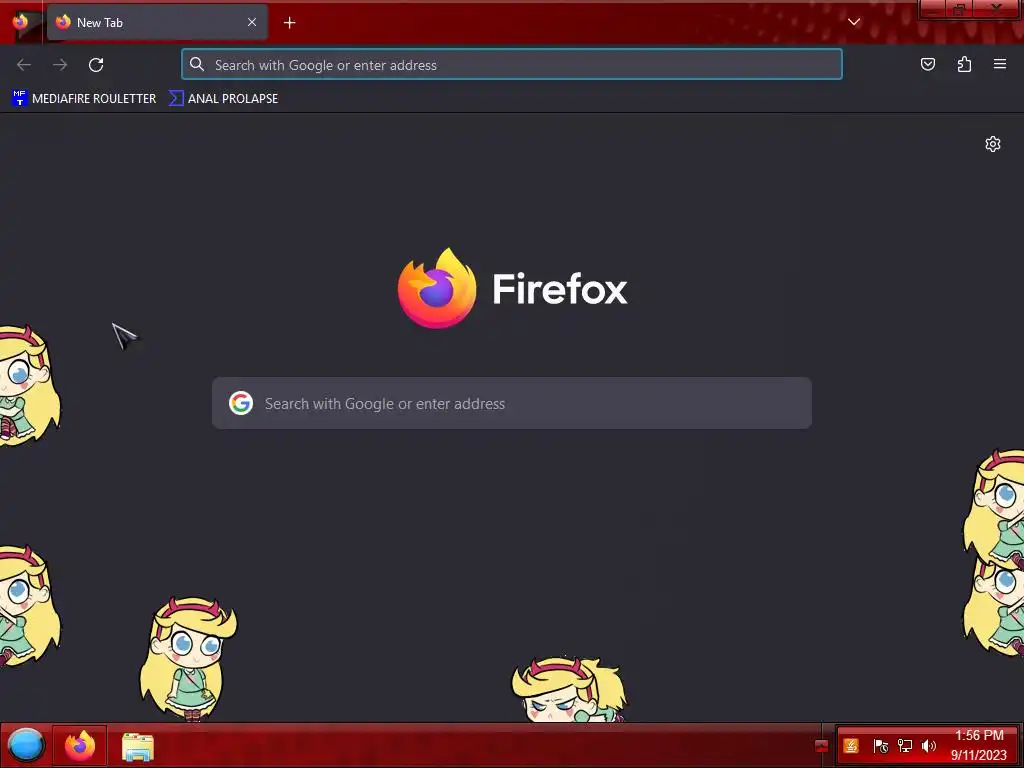Open the network status tray icon
This screenshot has width=1024, height=768.
(904, 746)
